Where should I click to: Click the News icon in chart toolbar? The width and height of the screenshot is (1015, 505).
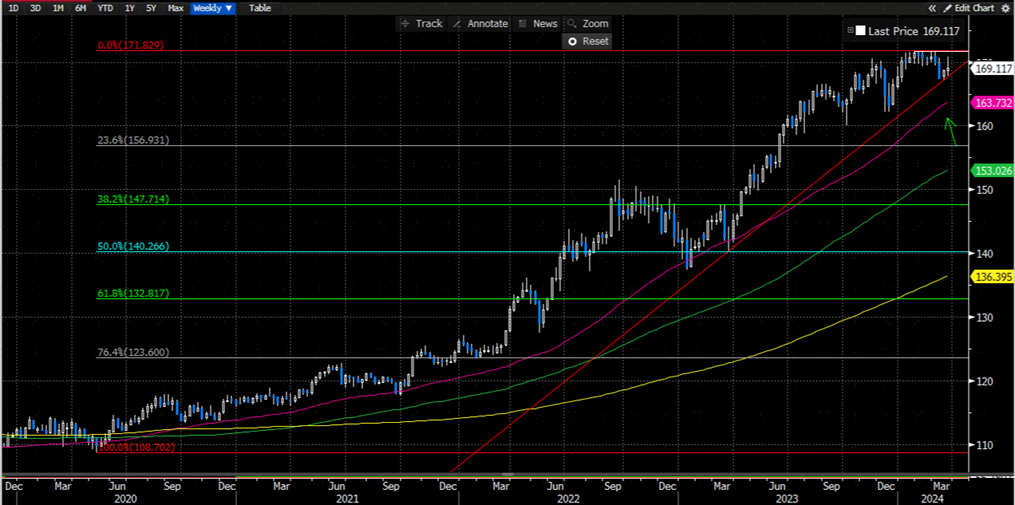(523, 24)
